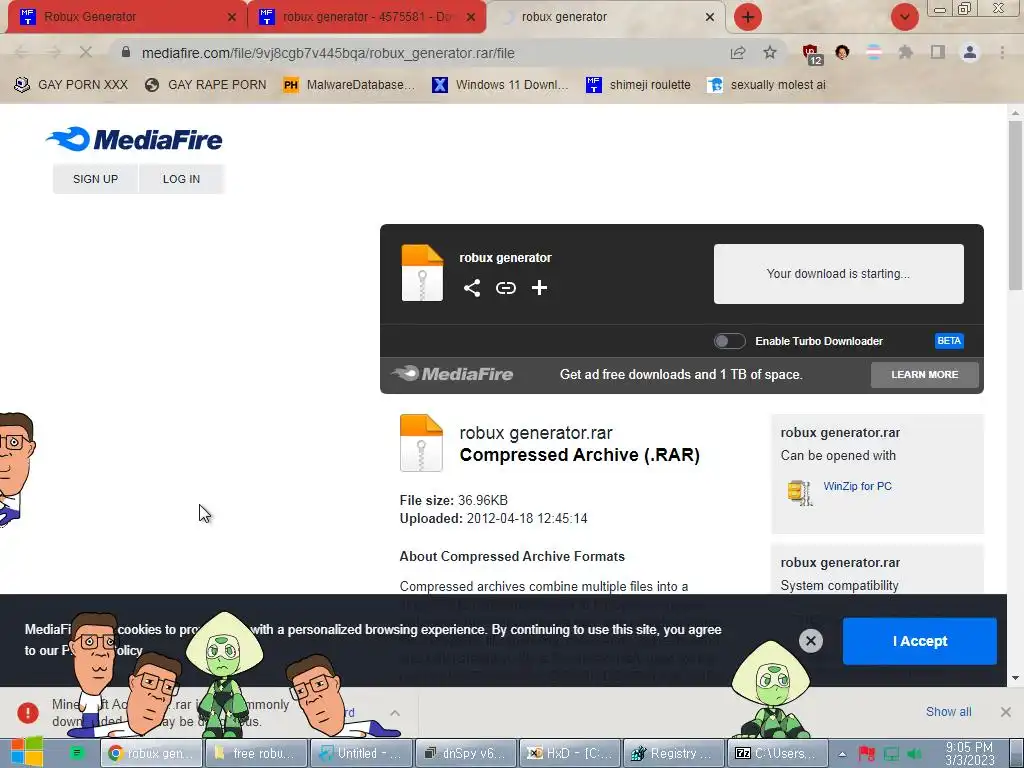The height and width of the screenshot is (768, 1024).
Task: Click the scrollbar down arrow
Action: point(1016,678)
